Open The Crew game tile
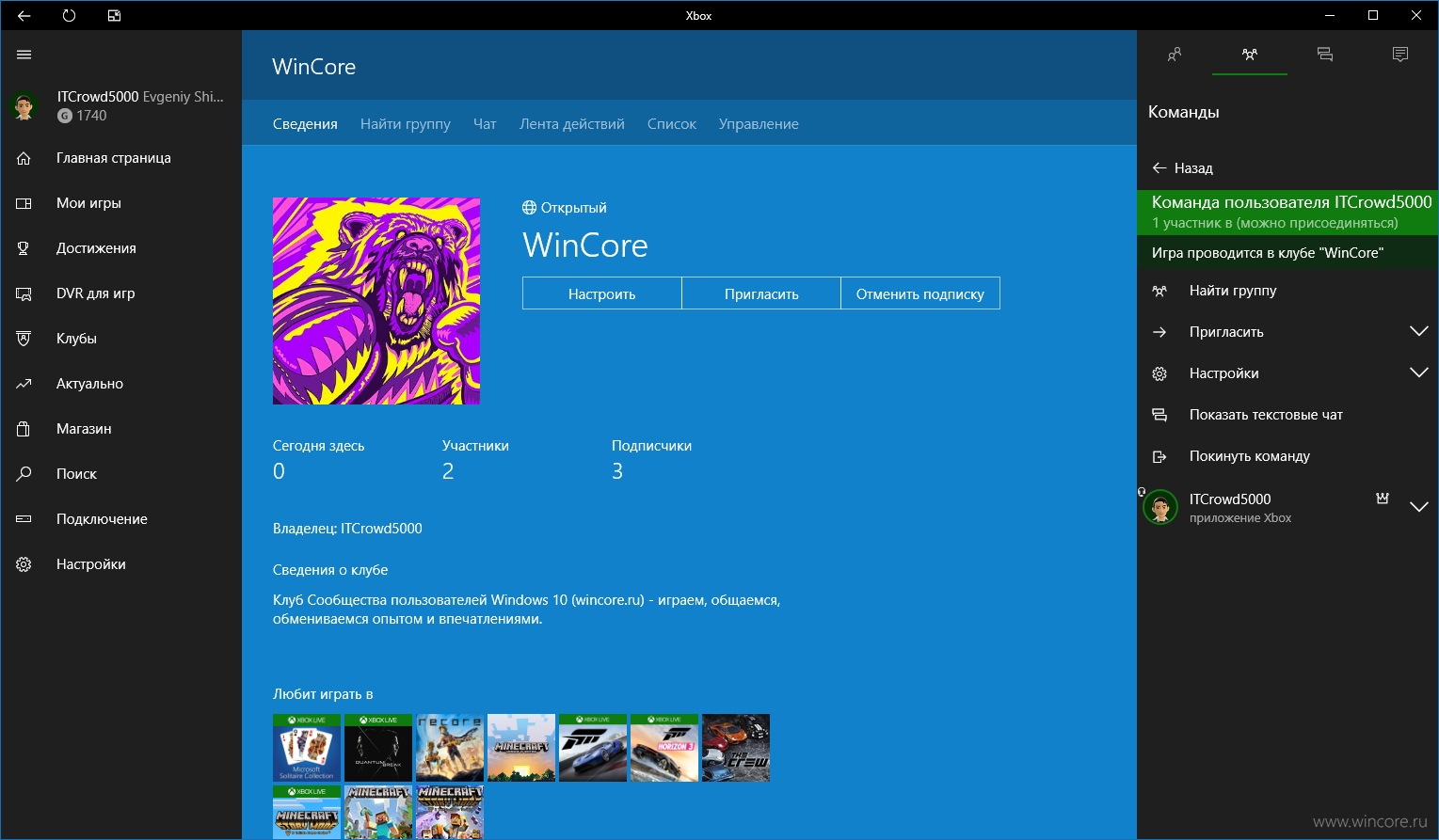The height and width of the screenshot is (840, 1439). click(736, 748)
